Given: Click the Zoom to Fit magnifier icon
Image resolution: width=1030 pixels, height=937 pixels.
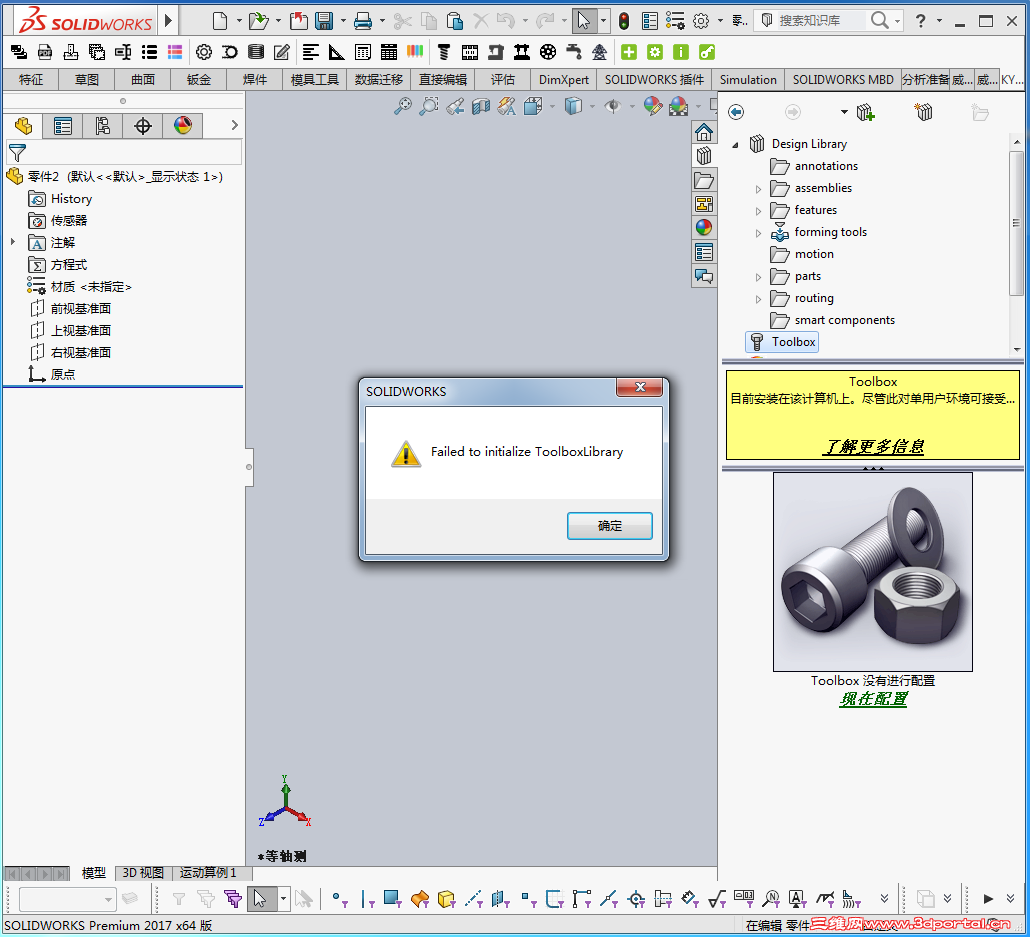Looking at the screenshot, I should pos(402,106).
